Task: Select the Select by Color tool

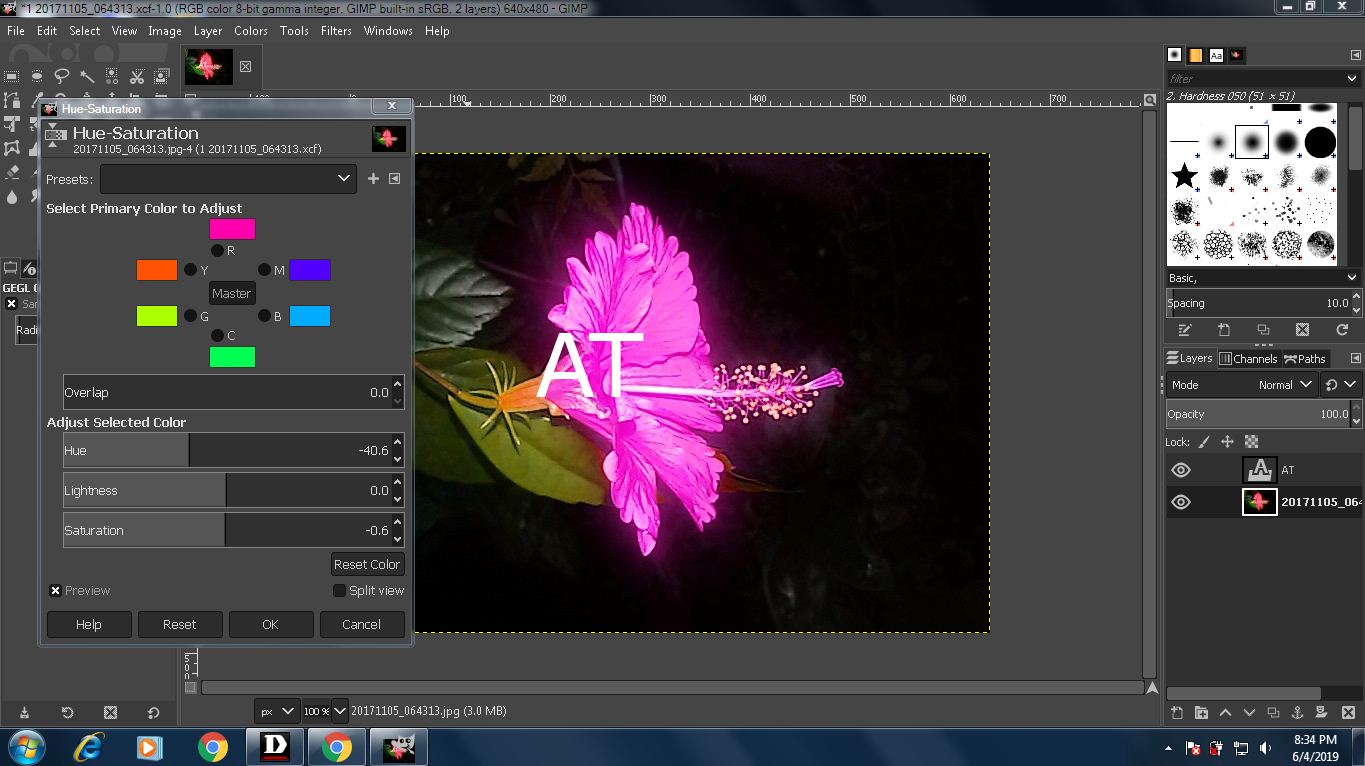Action: click(112, 76)
